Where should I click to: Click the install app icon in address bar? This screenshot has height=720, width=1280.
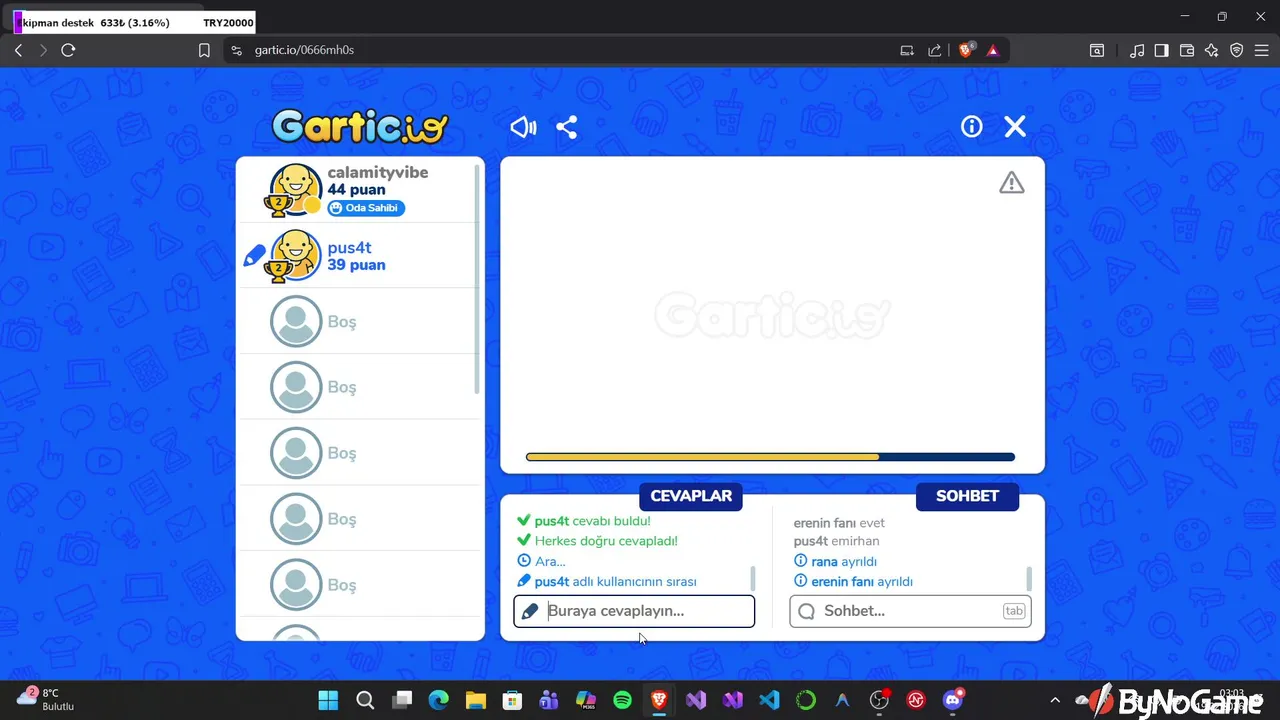click(907, 50)
